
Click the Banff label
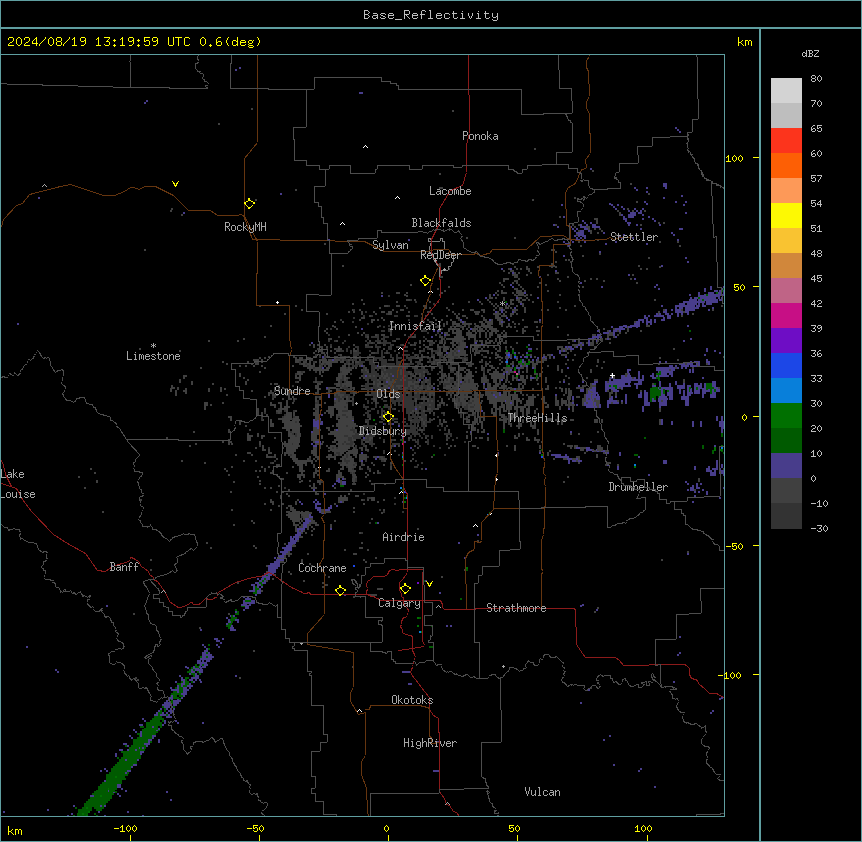click(x=124, y=567)
